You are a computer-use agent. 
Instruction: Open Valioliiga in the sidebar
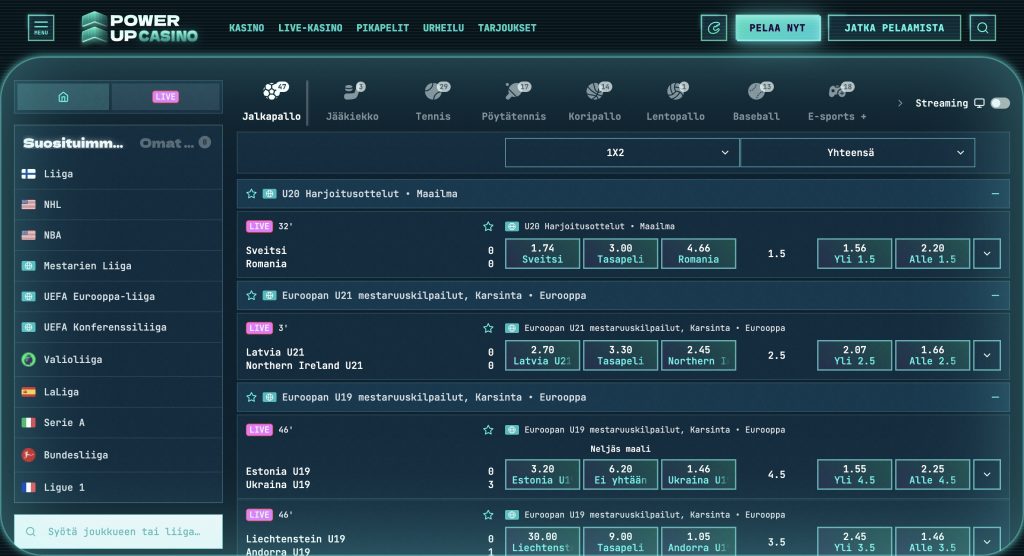[x=118, y=359]
